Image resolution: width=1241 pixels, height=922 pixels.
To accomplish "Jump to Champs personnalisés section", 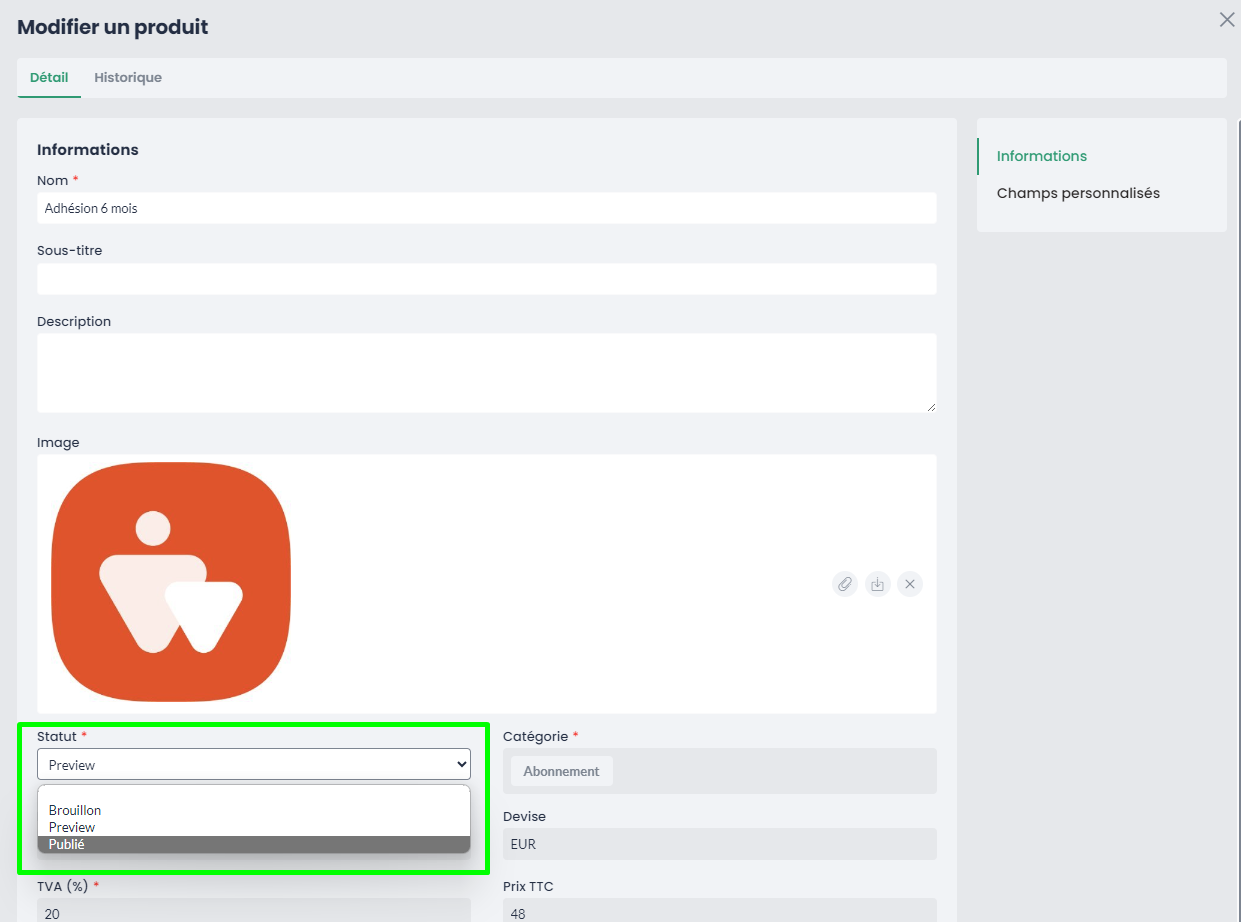I will pos(1078,193).
